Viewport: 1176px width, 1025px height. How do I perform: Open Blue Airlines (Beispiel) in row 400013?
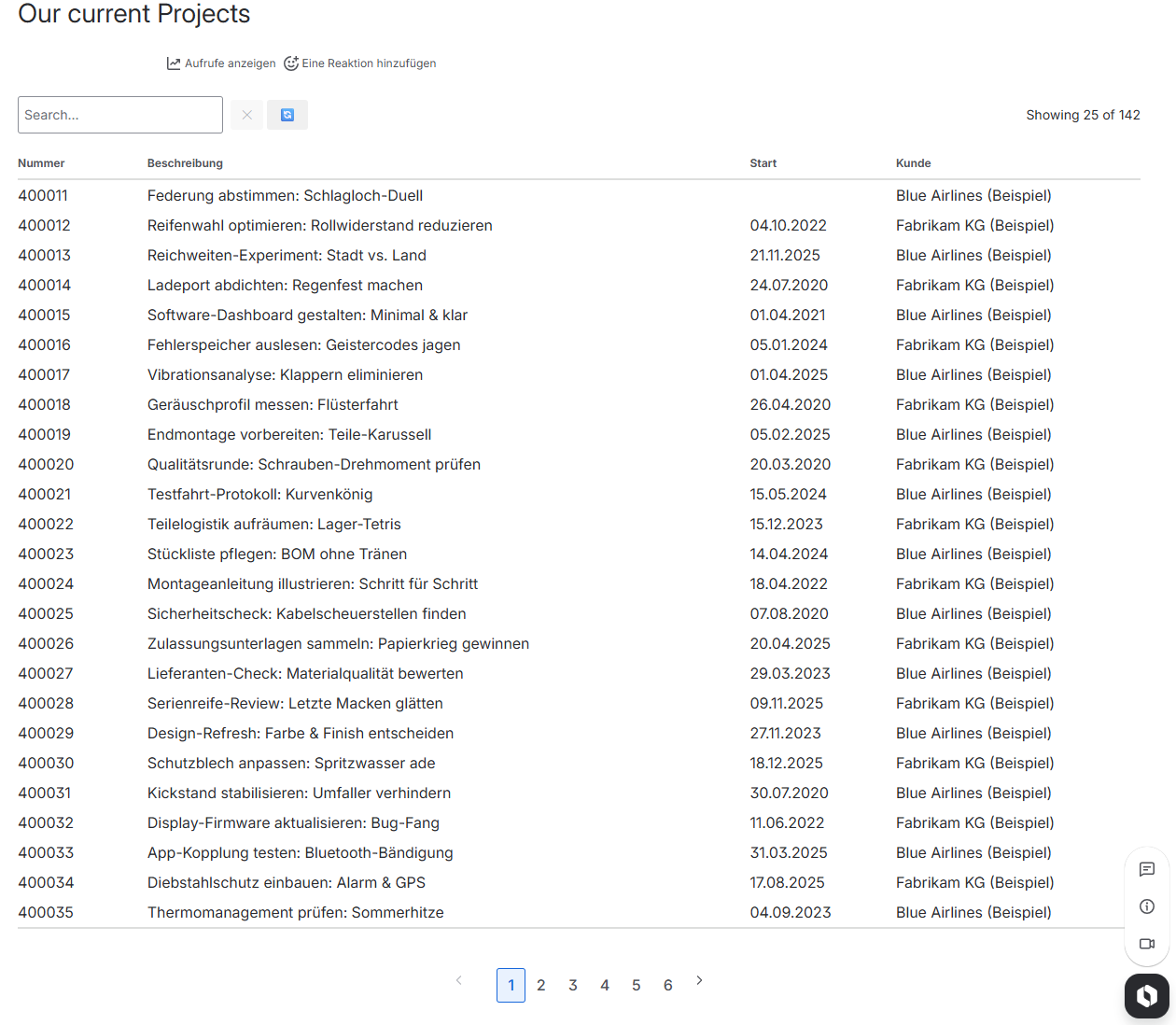point(973,255)
